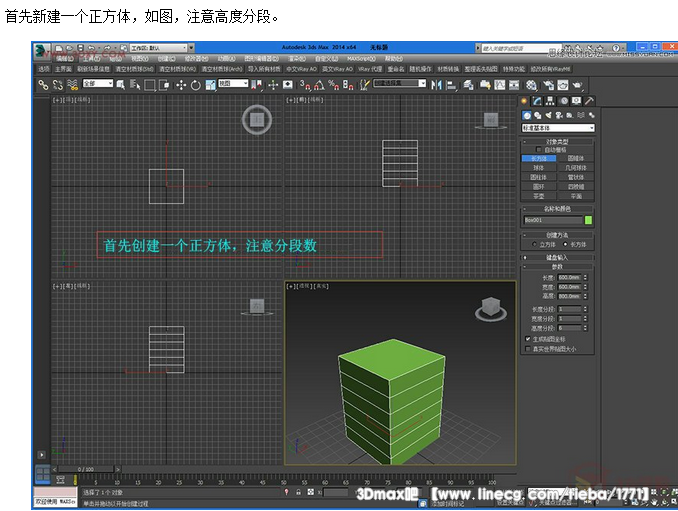Open the Modify panel tab
678x511 pixels.
[538, 101]
